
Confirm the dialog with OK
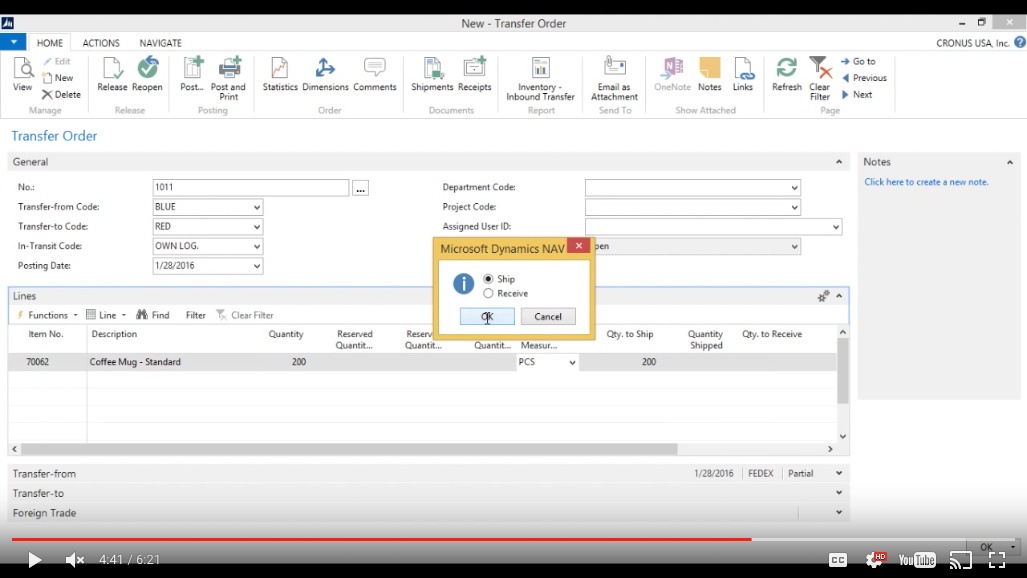(x=487, y=317)
